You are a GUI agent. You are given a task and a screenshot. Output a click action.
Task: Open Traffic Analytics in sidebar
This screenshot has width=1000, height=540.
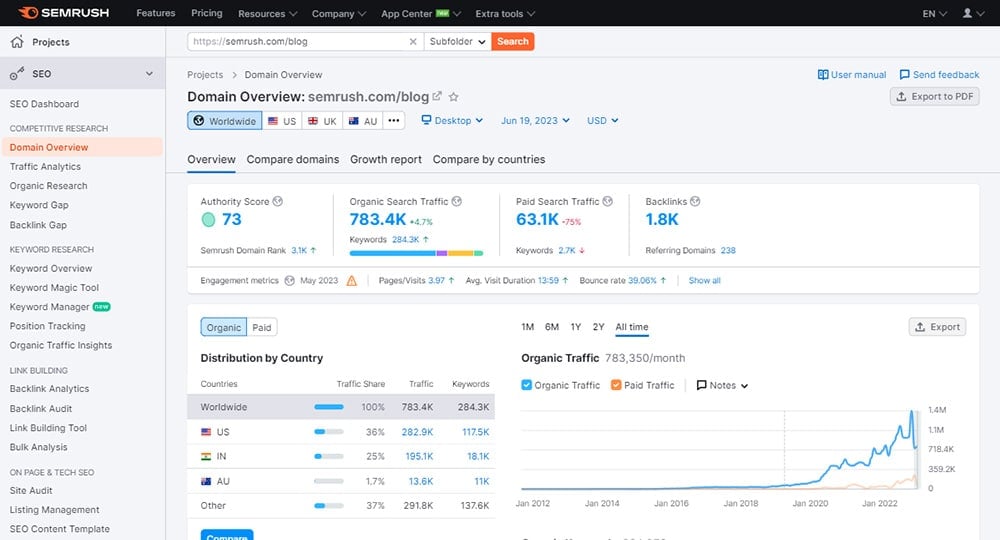click(45, 166)
